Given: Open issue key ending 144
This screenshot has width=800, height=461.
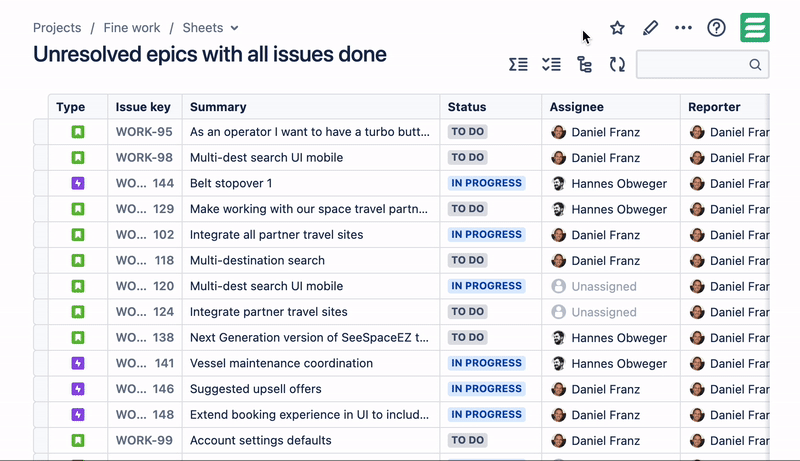Looking at the screenshot, I should coord(145,183).
